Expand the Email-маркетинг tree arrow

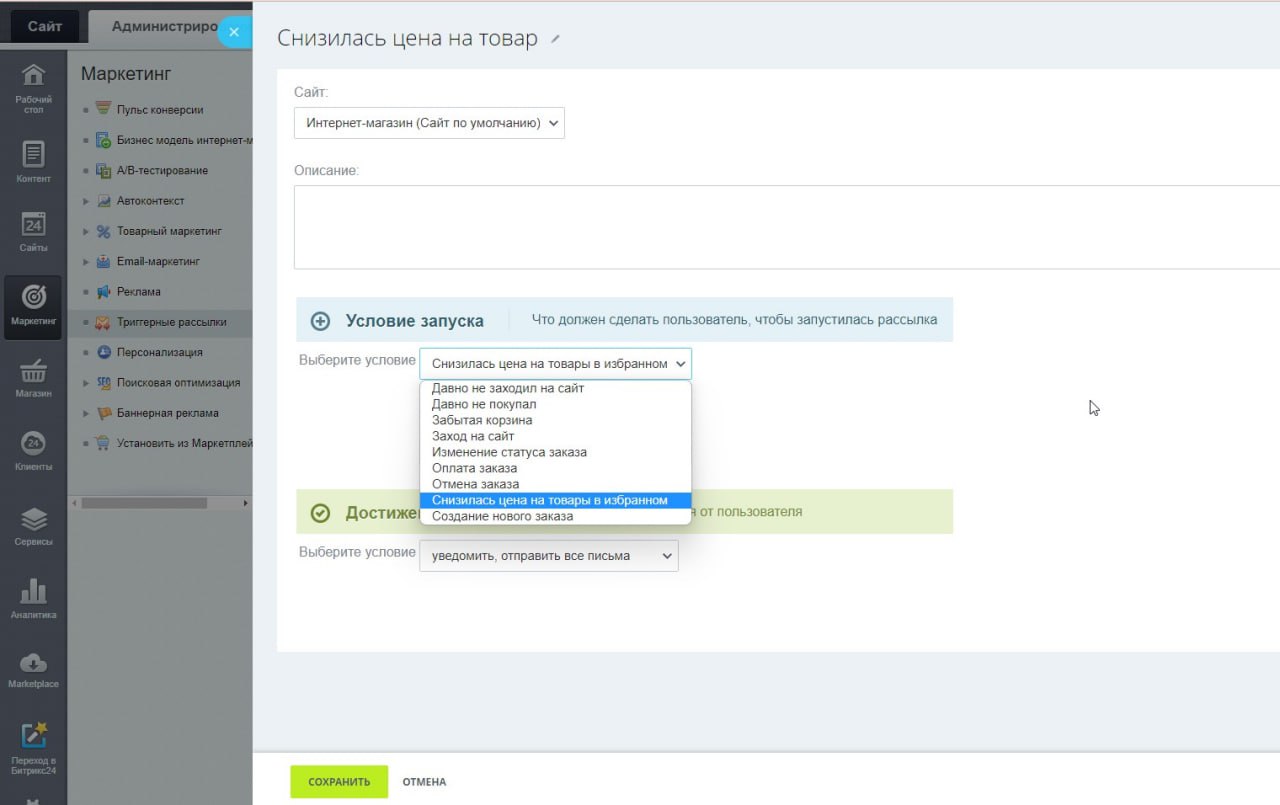tap(87, 261)
